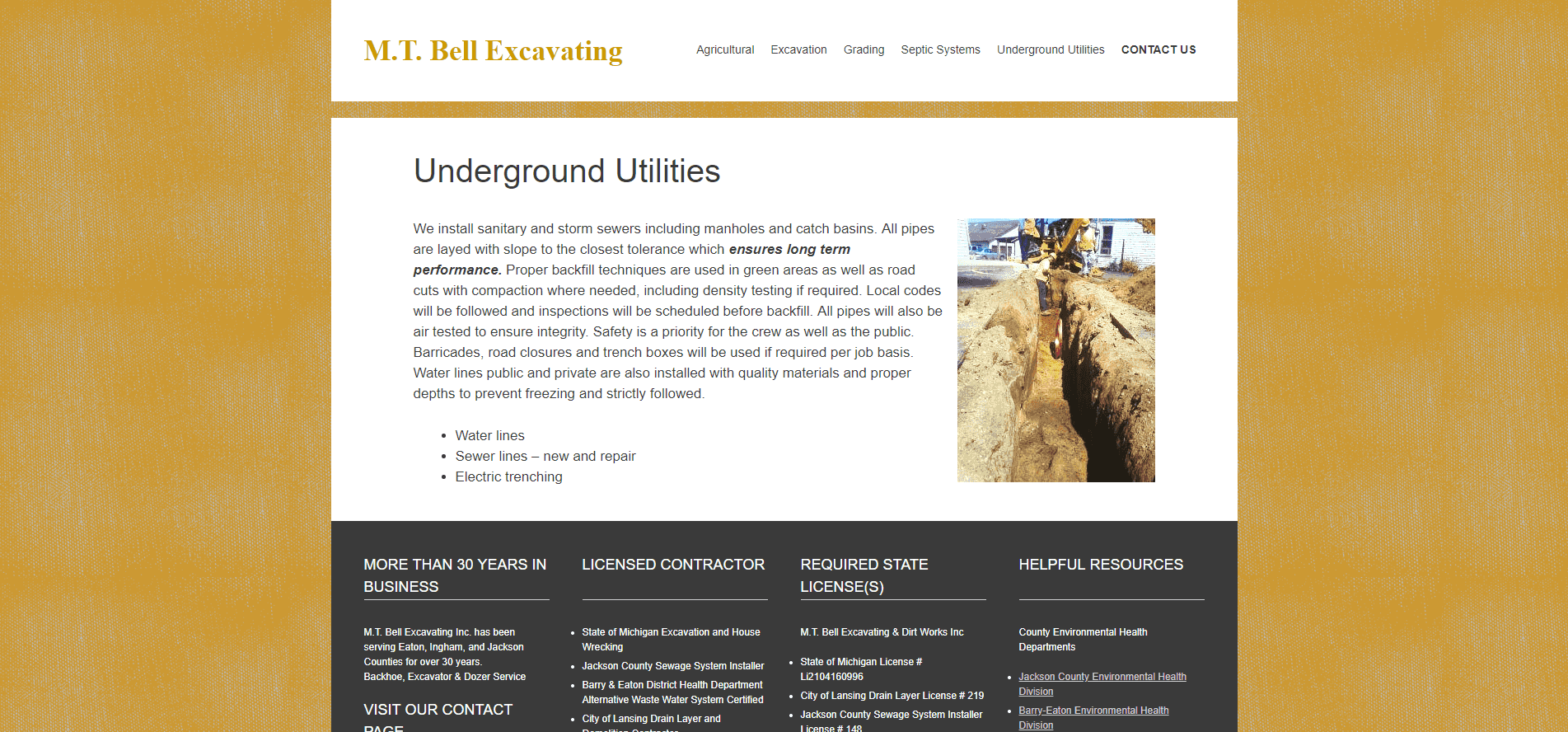Click Underground Utilities in the top navigation
The image size is (1568, 732).
click(x=1050, y=49)
